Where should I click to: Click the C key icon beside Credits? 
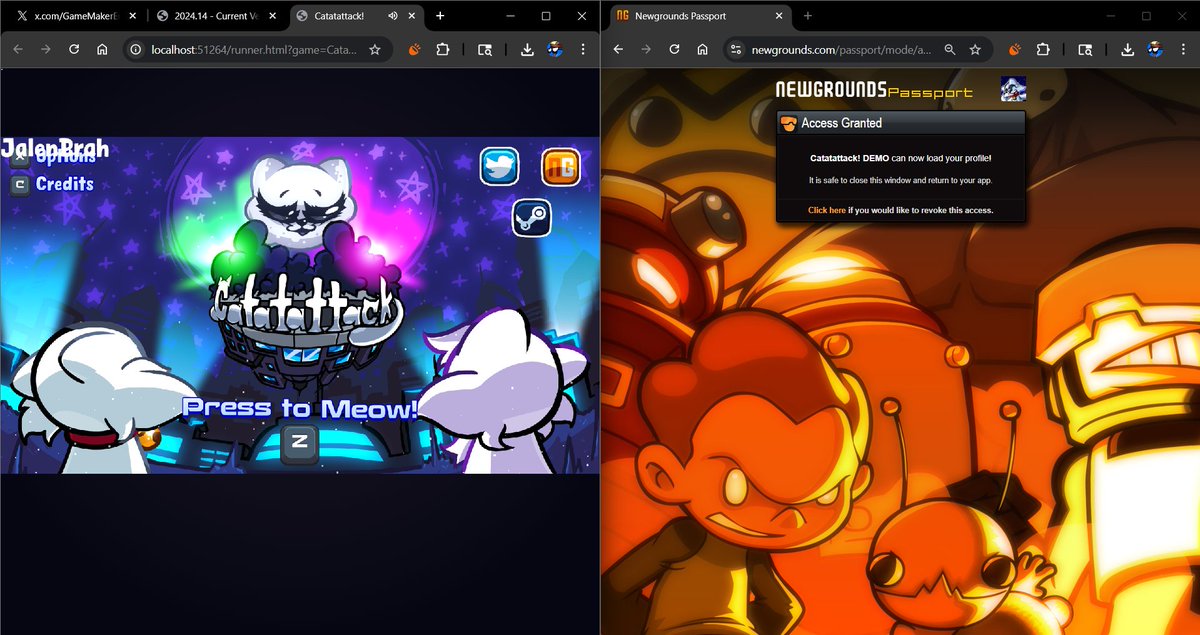[x=19, y=184]
